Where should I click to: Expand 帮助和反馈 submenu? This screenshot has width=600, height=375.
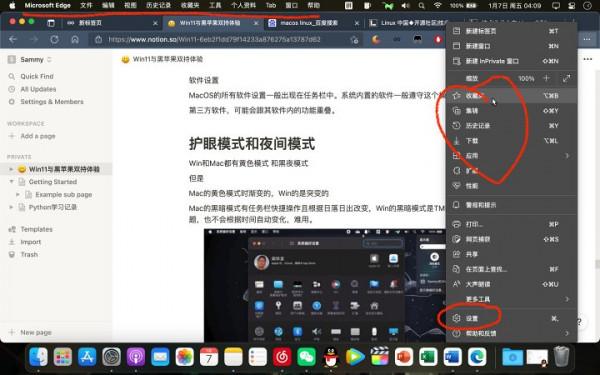(x=567, y=333)
